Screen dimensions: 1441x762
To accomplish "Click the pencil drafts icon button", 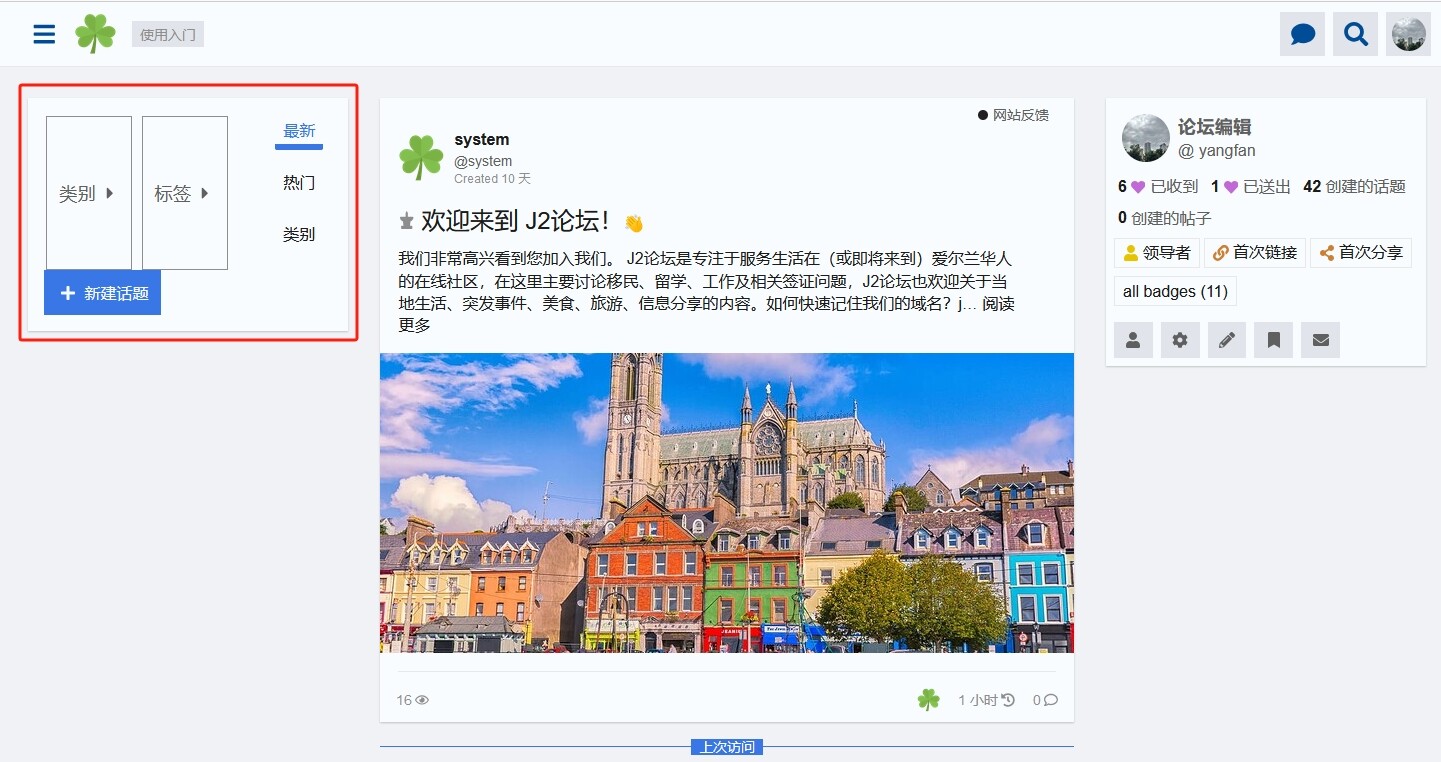I will (x=1227, y=340).
